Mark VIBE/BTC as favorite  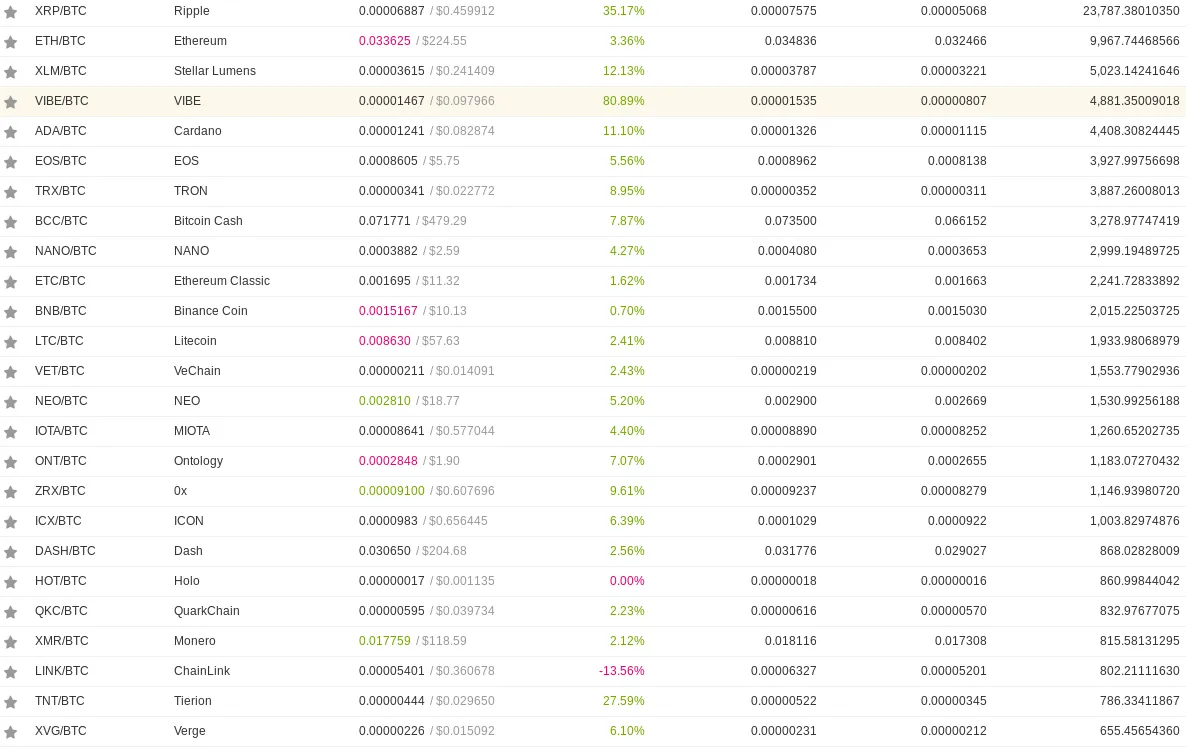click(x=11, y=102)
